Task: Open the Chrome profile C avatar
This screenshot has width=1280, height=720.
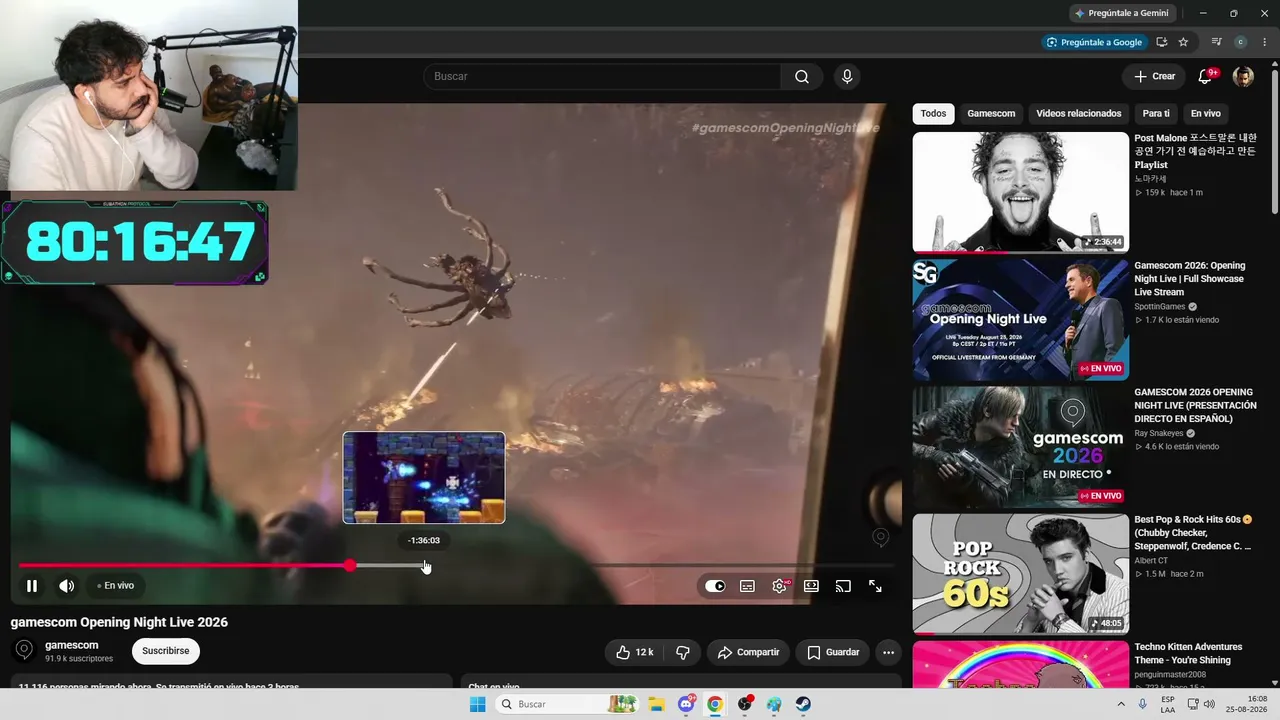Action: click(1240, 42)
